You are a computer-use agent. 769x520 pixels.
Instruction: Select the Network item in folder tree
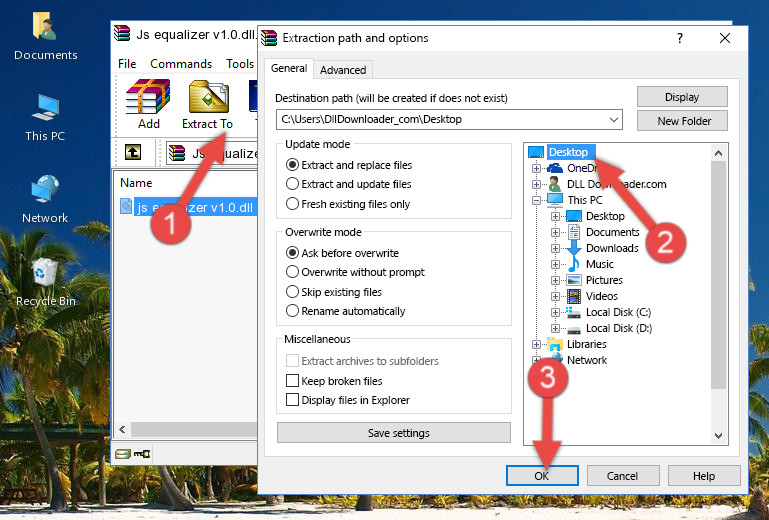pyautogui.click(x=587, y=360)
